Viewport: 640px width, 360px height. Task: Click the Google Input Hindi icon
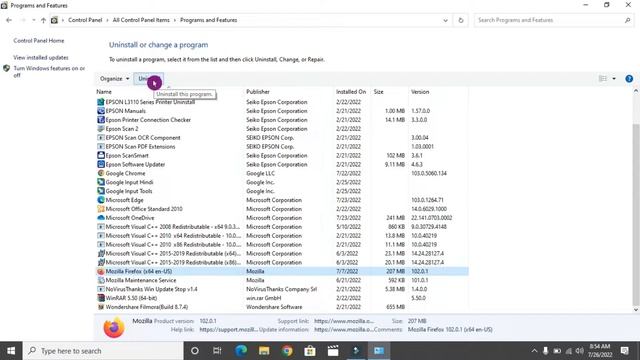(101, 182)
